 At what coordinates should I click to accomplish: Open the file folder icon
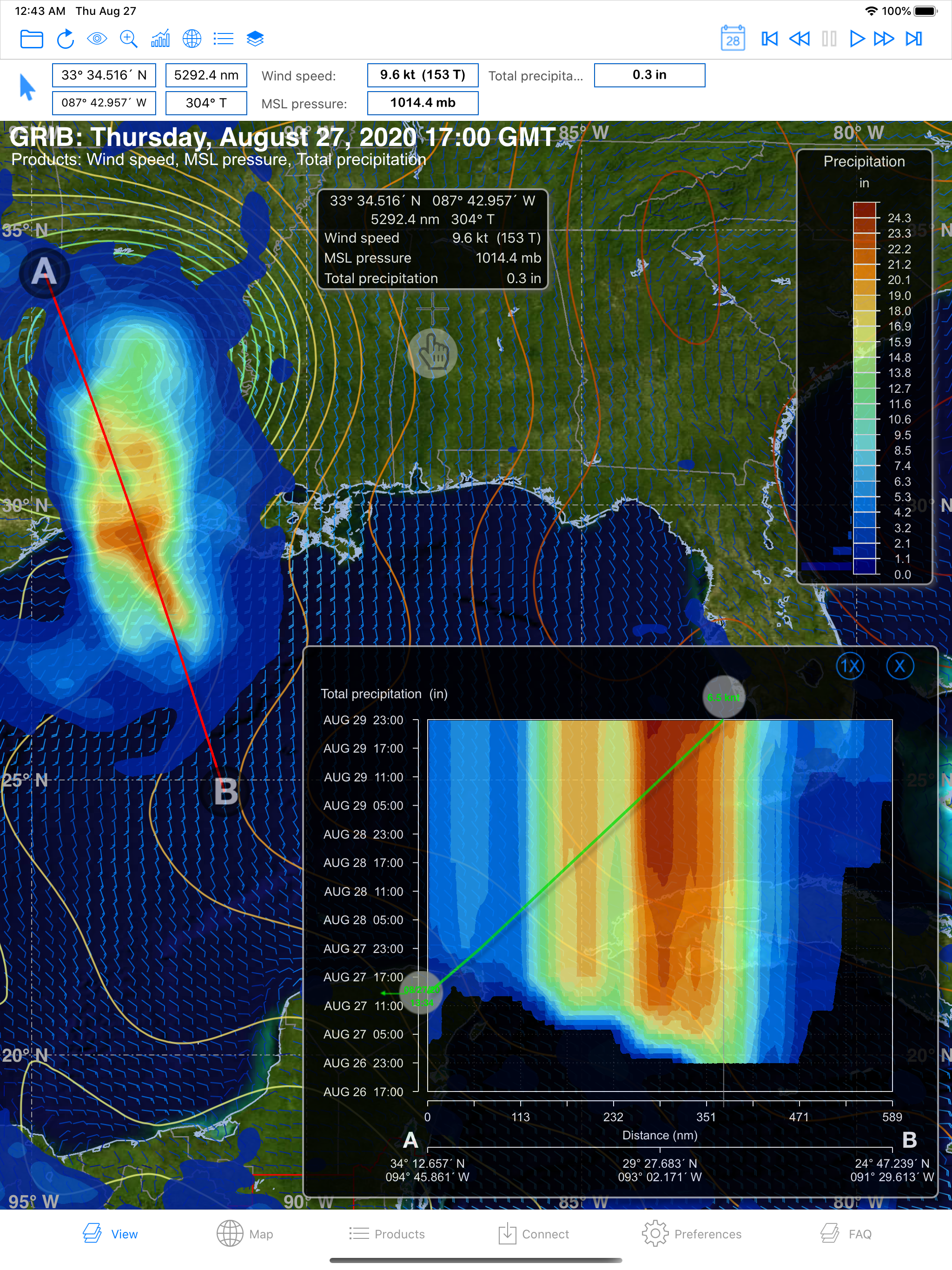(x=32, y=39)
